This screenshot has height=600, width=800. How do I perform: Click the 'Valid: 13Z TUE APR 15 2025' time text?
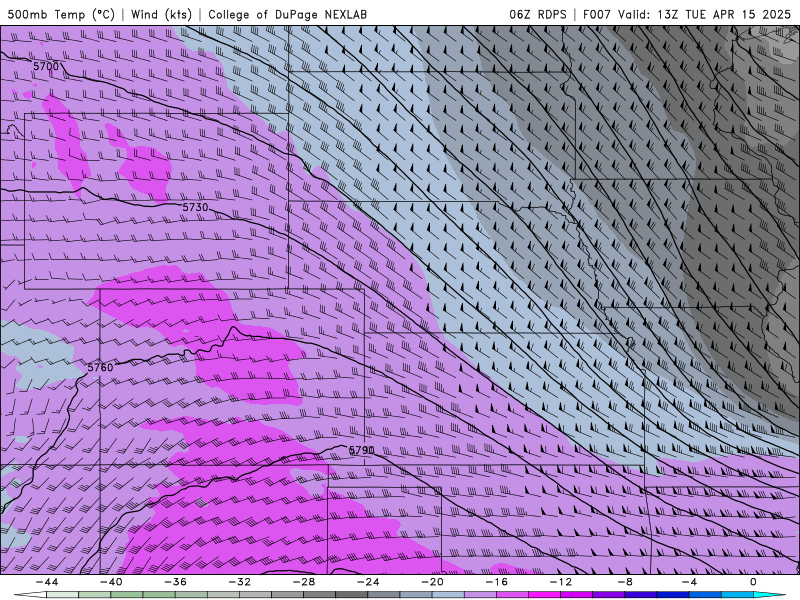[x=705, y=14]
